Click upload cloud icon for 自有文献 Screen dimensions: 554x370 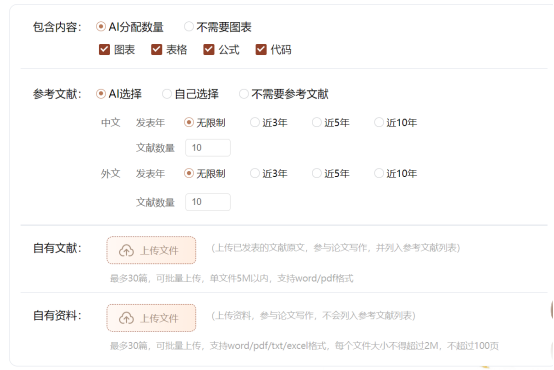(x=126, y=251)
